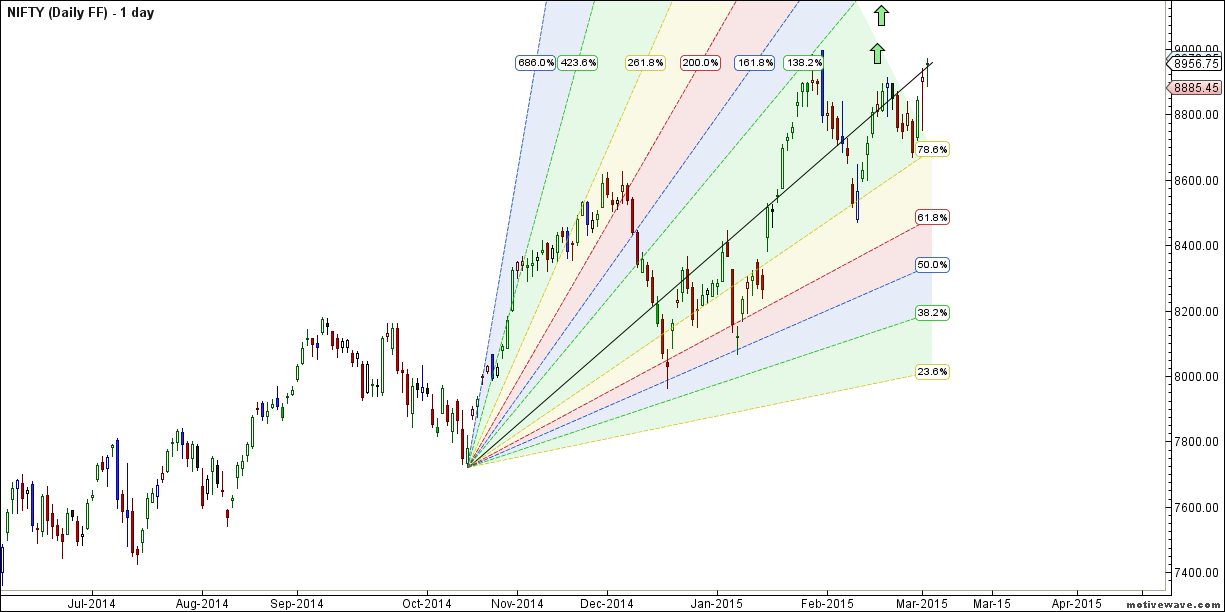Select the 8956.75 price marker on the axis

1195,62
